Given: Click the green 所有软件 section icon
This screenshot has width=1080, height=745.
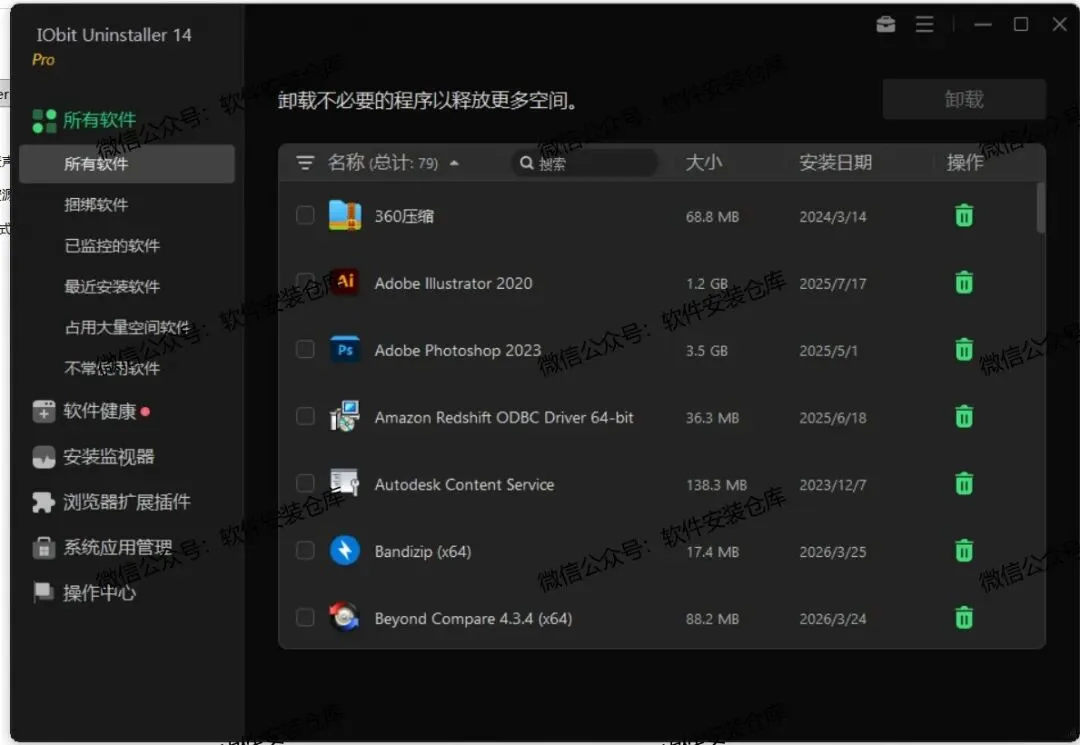Looking at the screenshot, I should tap(44, 120).
